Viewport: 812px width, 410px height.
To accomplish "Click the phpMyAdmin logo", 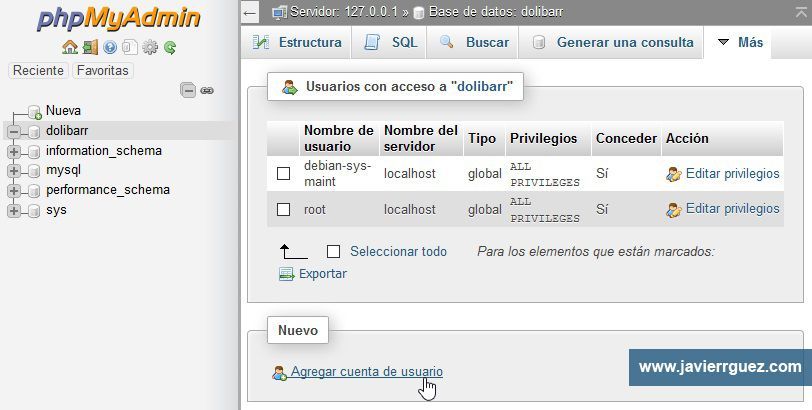I will click(x=119, y=20).
